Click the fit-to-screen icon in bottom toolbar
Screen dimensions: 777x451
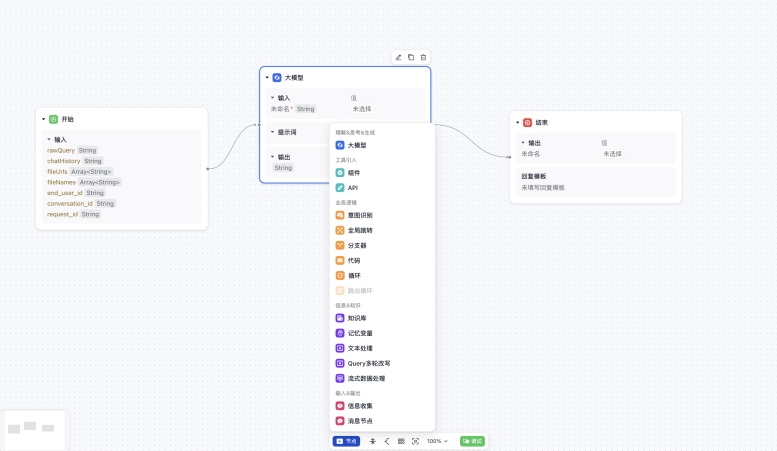coord(415,441)
